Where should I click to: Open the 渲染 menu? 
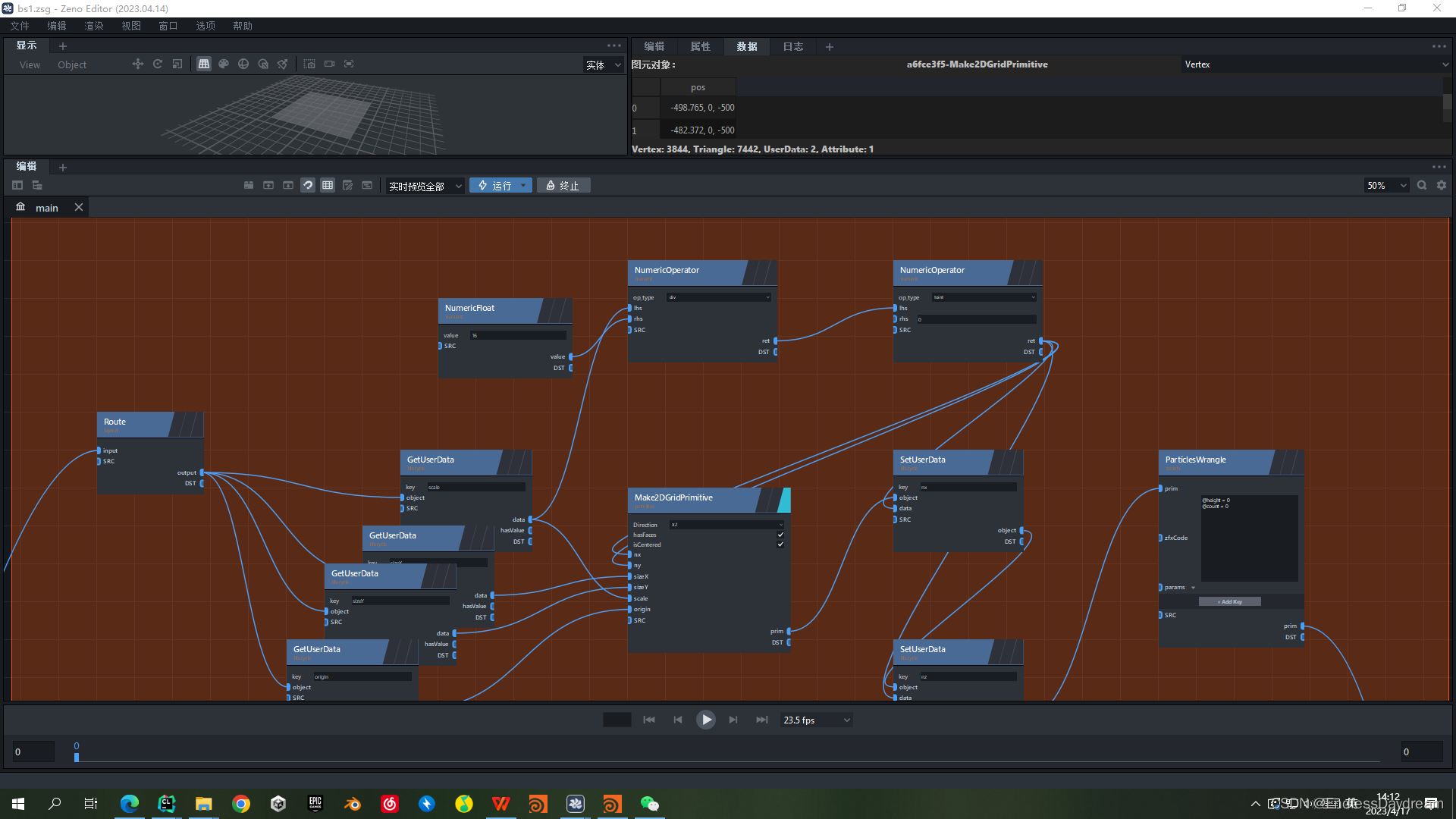pos(93,26)
